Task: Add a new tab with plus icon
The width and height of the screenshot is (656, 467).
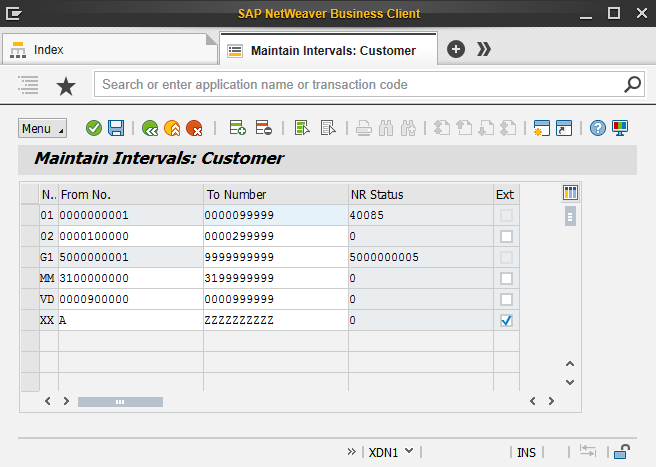Action: click(456, 49)
